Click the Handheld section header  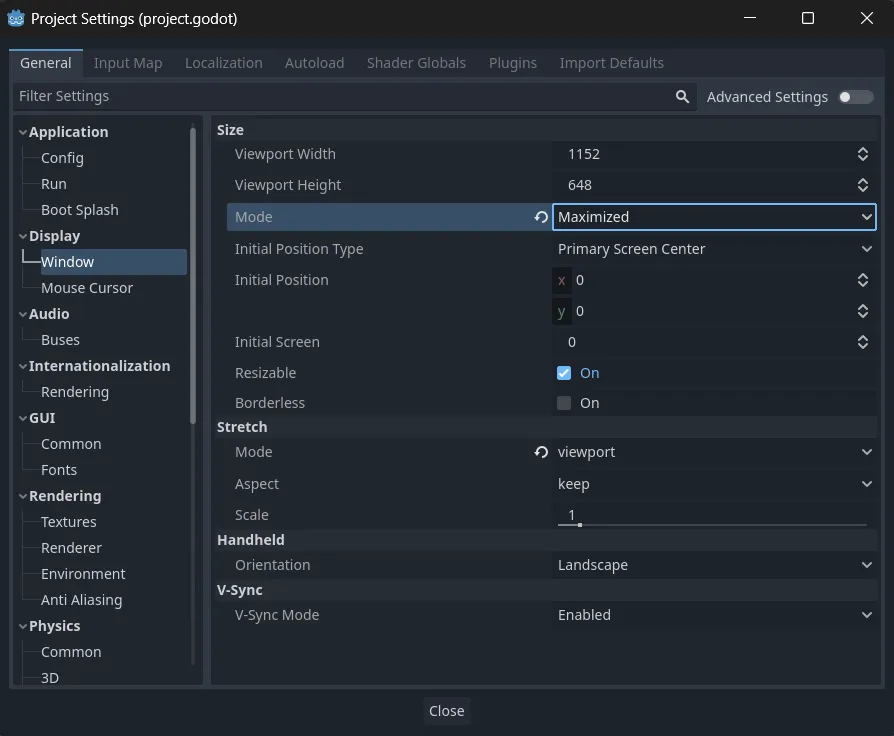[546, 540]
